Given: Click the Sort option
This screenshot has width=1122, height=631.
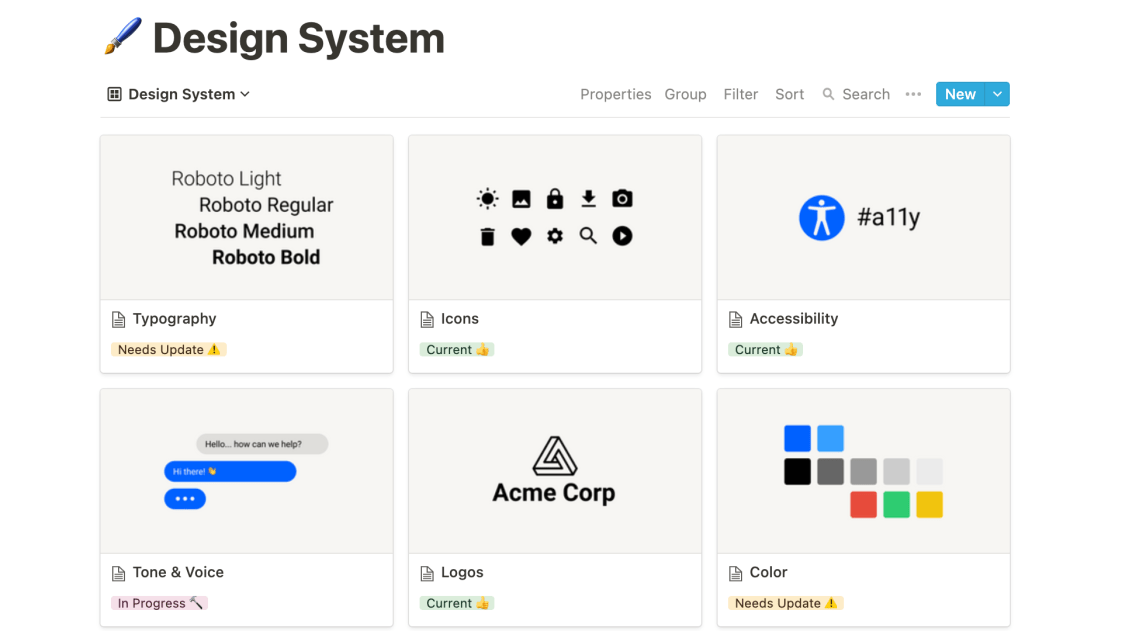Looking at the screenshot, I should click(x=789, y=94).
